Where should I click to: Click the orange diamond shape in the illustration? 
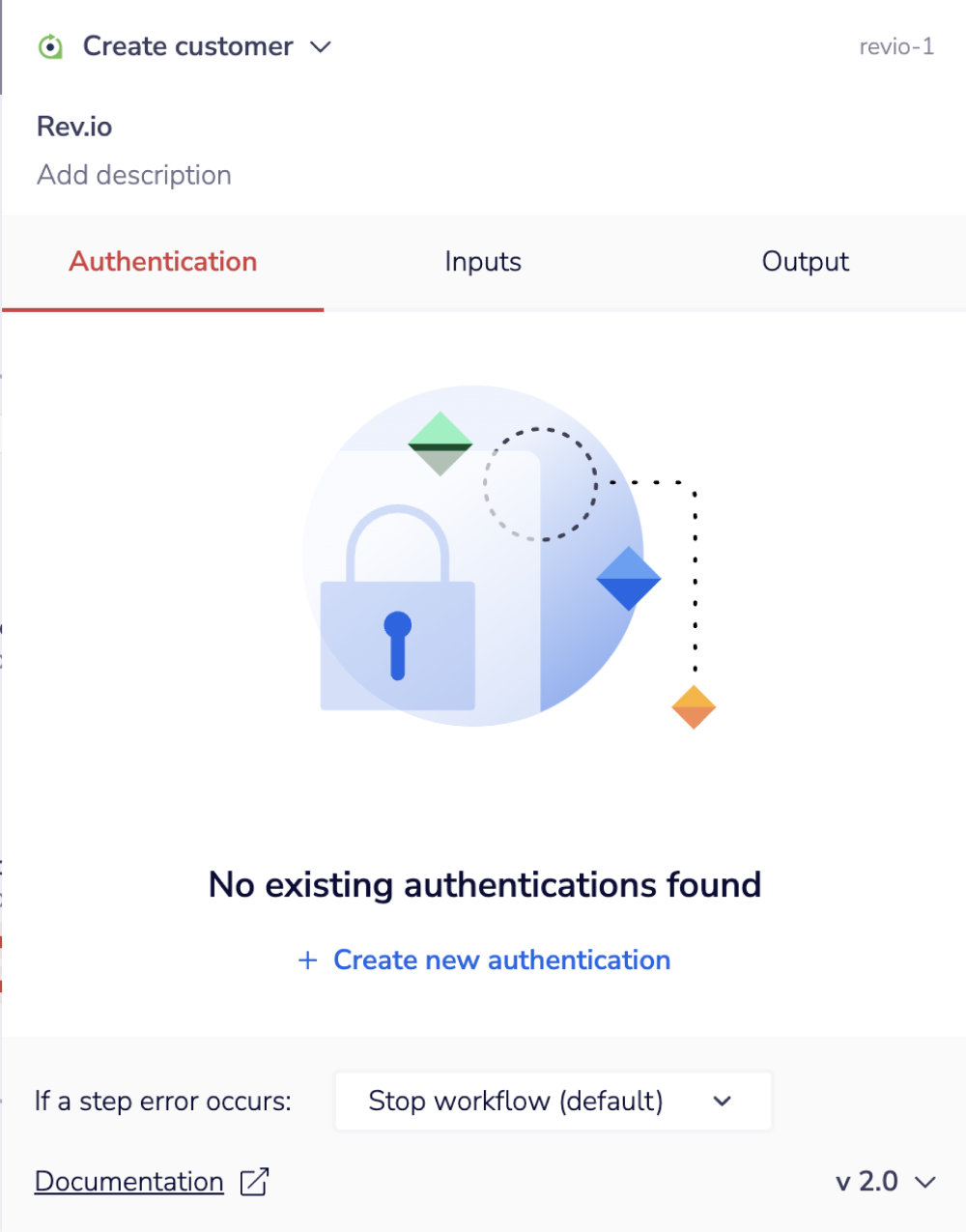click(693, 705)
